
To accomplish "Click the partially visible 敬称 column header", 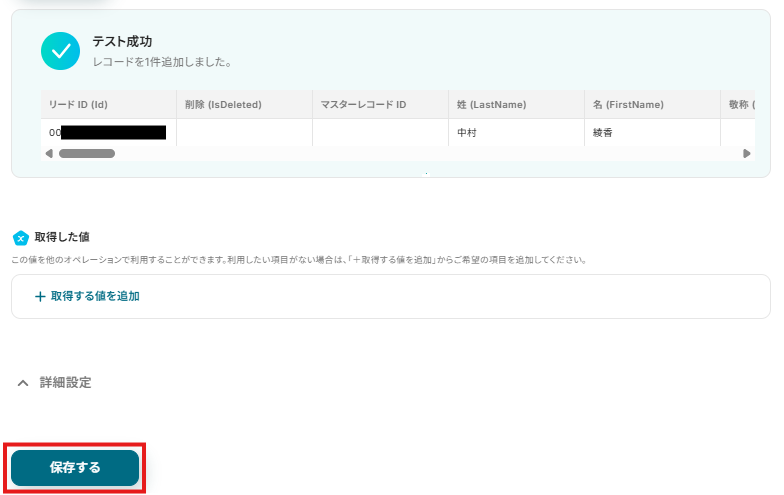I will pos(738,104).
